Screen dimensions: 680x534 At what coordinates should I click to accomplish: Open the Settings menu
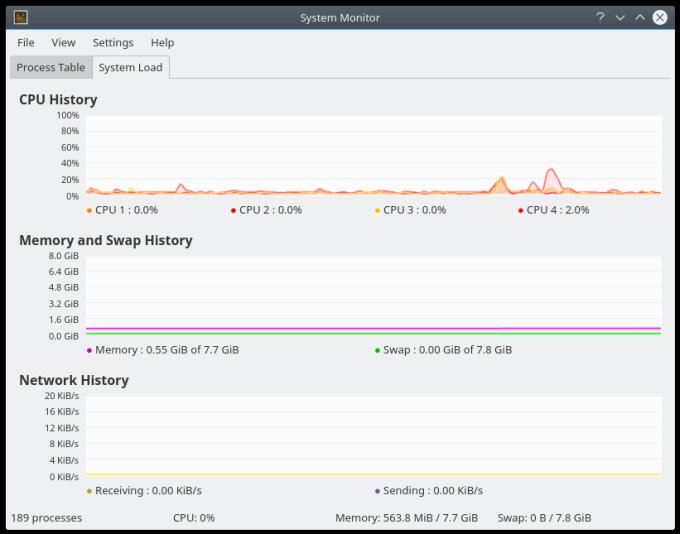[113, 43]
